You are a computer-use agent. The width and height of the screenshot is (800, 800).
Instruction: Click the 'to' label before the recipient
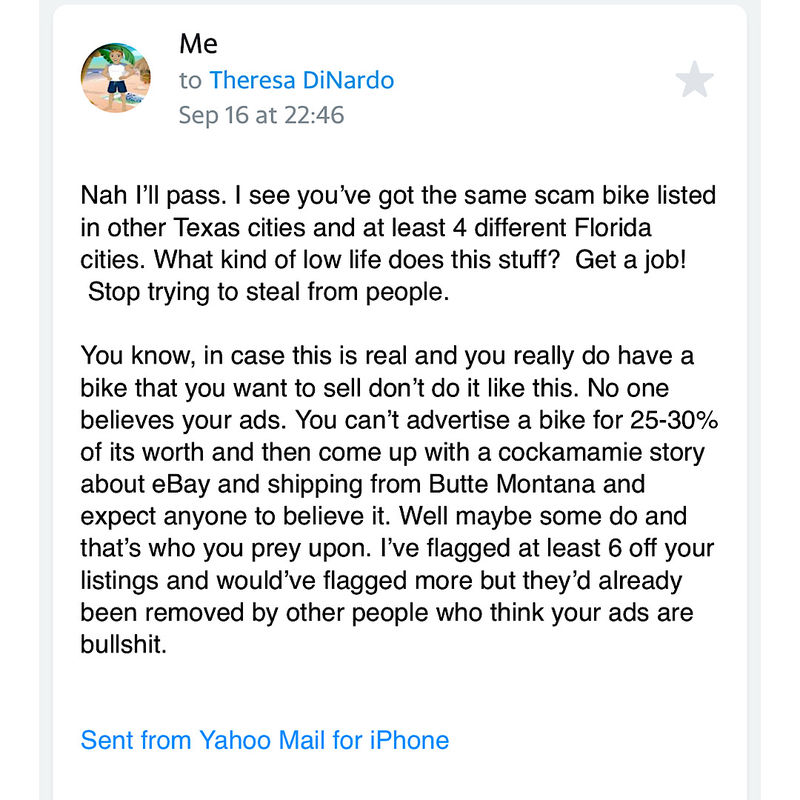pos(190,81)
